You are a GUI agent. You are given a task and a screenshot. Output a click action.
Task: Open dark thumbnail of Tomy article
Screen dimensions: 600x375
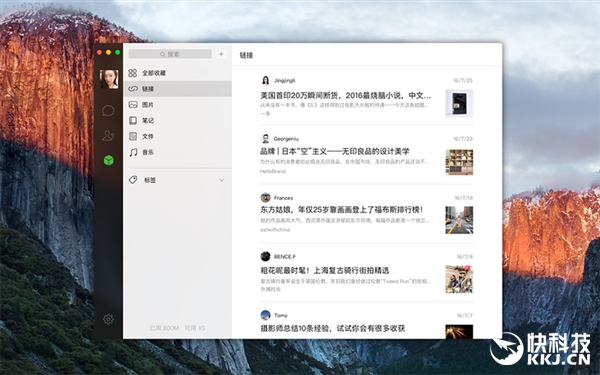(x=459, y=331)
